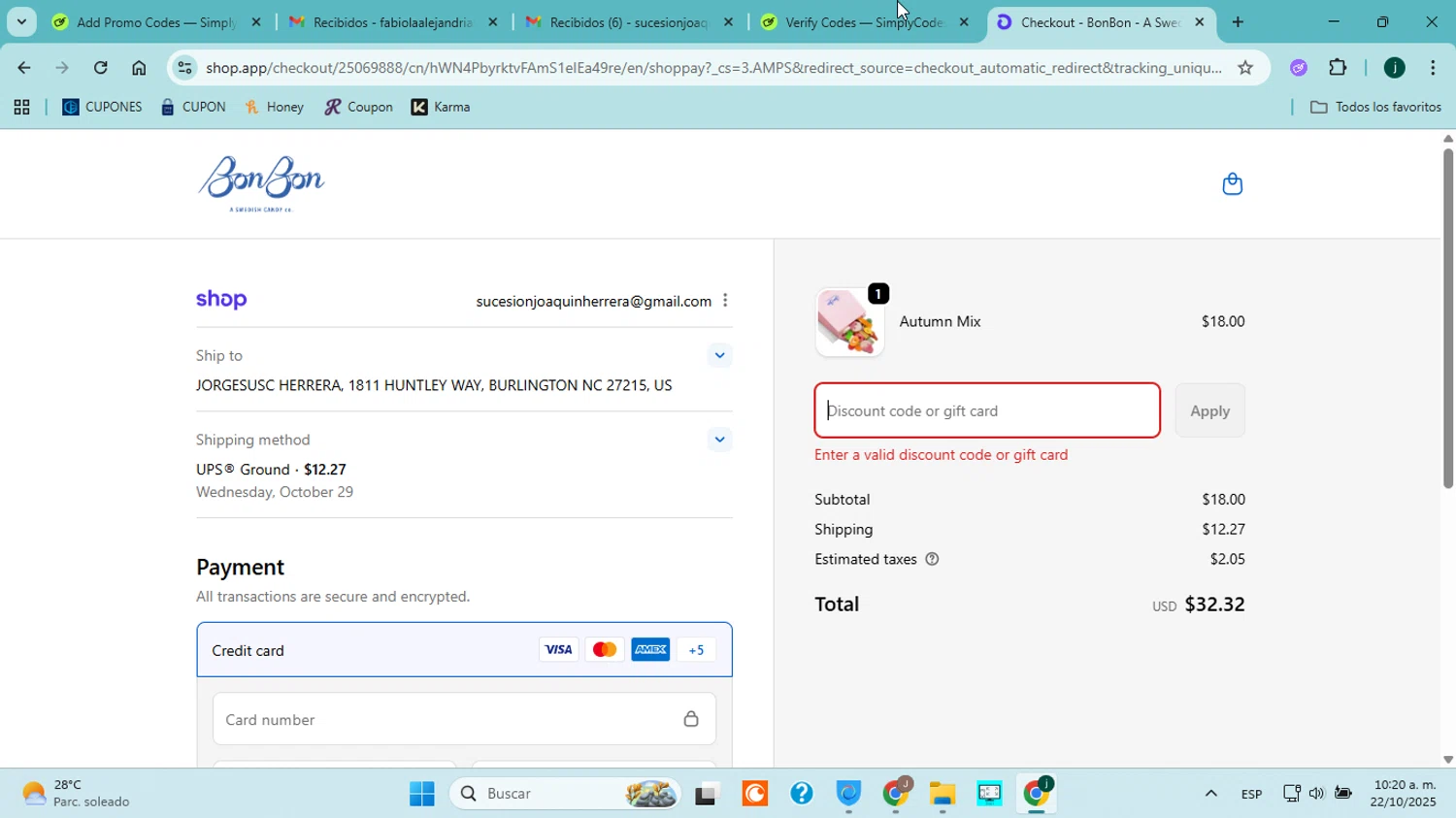
Task: Click the lock icon in Card number field
Action: coord(691,719)
